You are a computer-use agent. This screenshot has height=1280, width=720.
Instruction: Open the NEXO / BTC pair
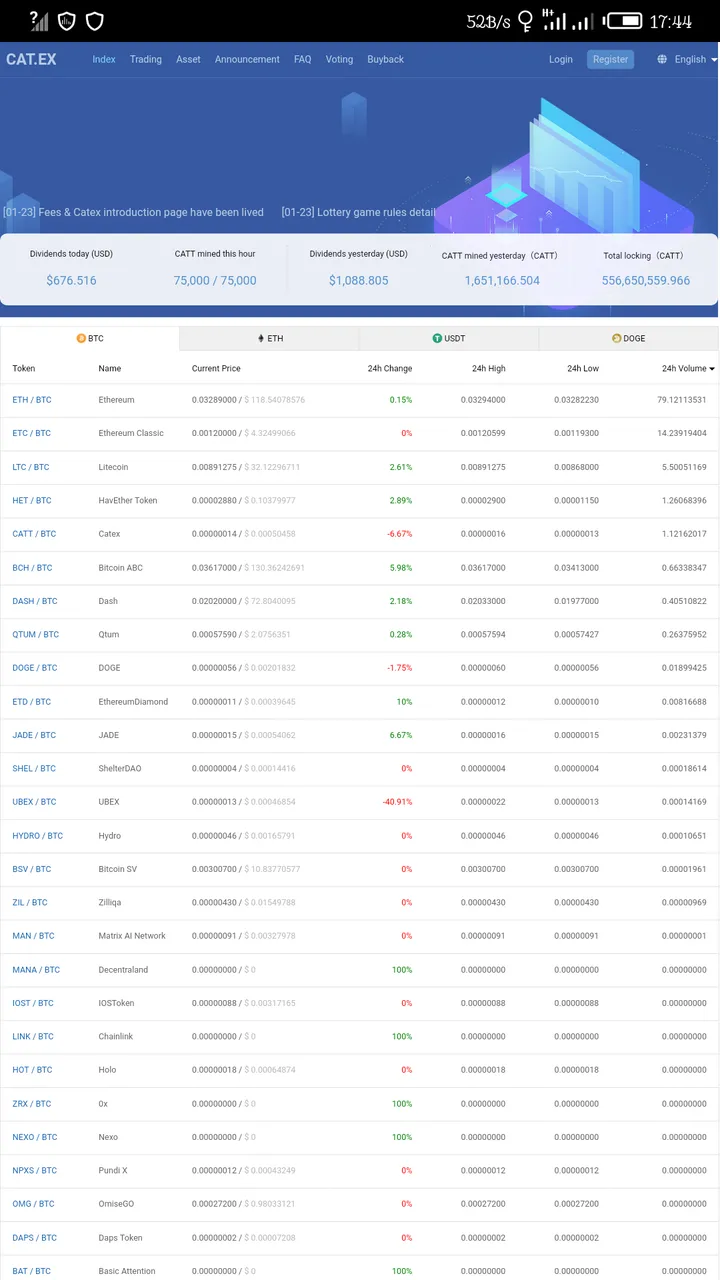coord(35,1137)
